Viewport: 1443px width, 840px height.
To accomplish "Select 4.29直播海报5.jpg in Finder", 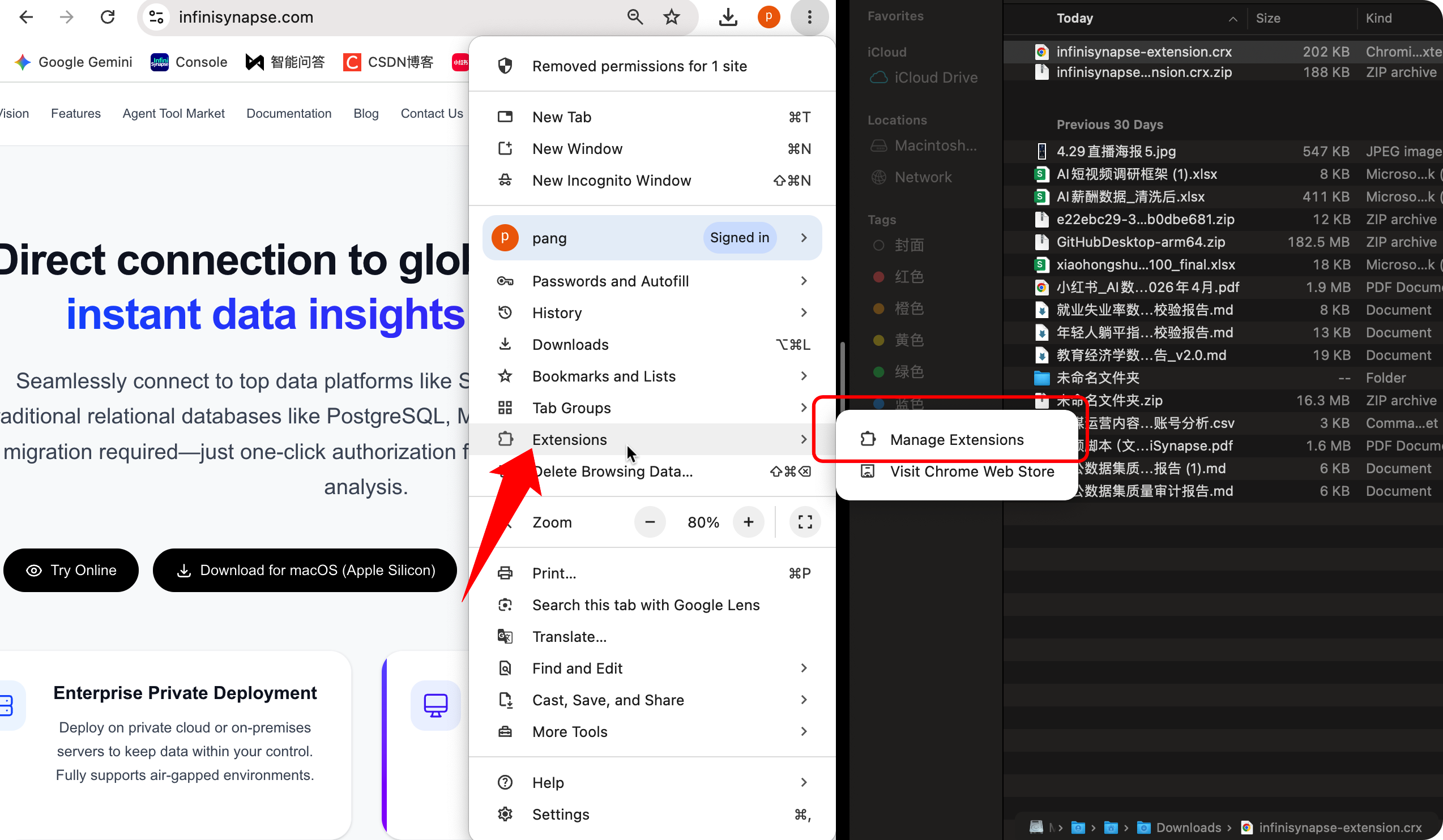I will click(x=1223, y=151).
